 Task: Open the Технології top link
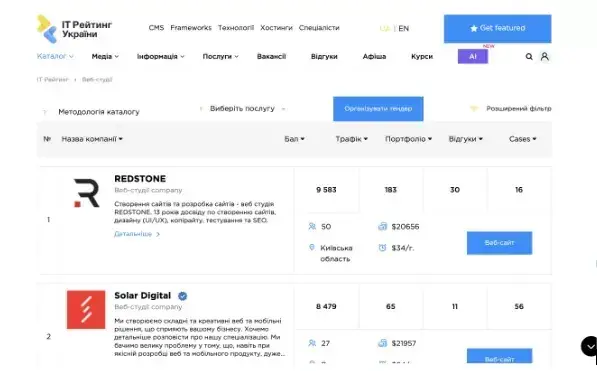click(236, 28)
